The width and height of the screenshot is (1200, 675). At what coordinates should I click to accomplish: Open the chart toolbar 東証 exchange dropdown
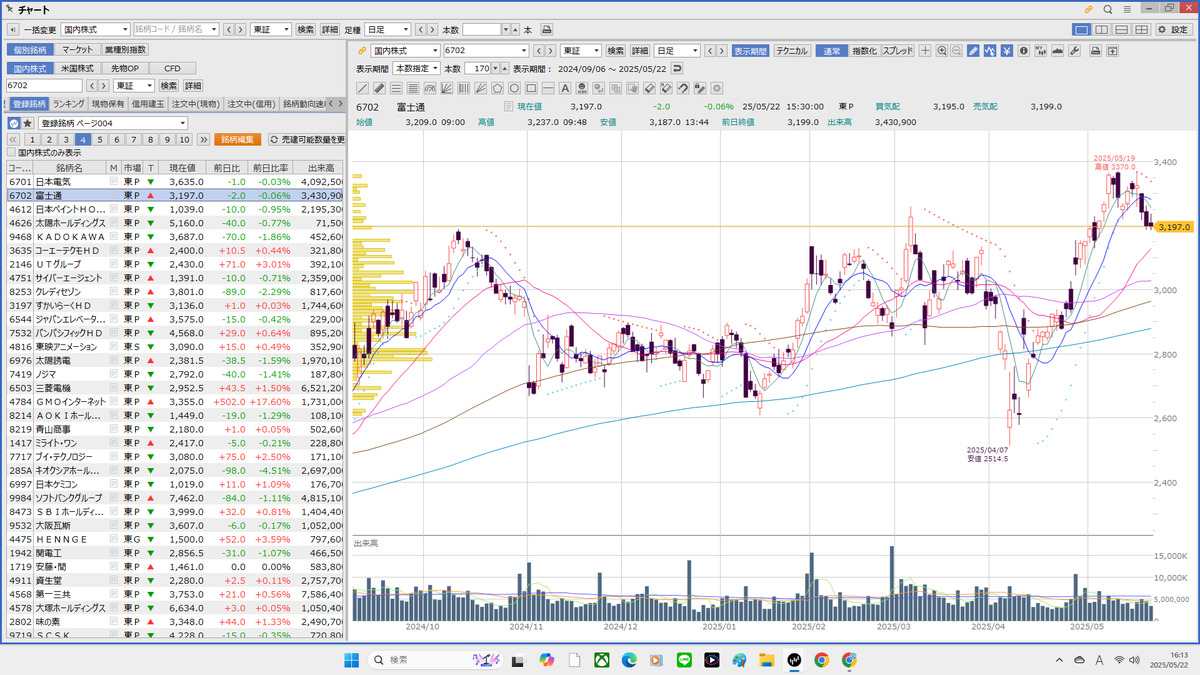(581, 51)
